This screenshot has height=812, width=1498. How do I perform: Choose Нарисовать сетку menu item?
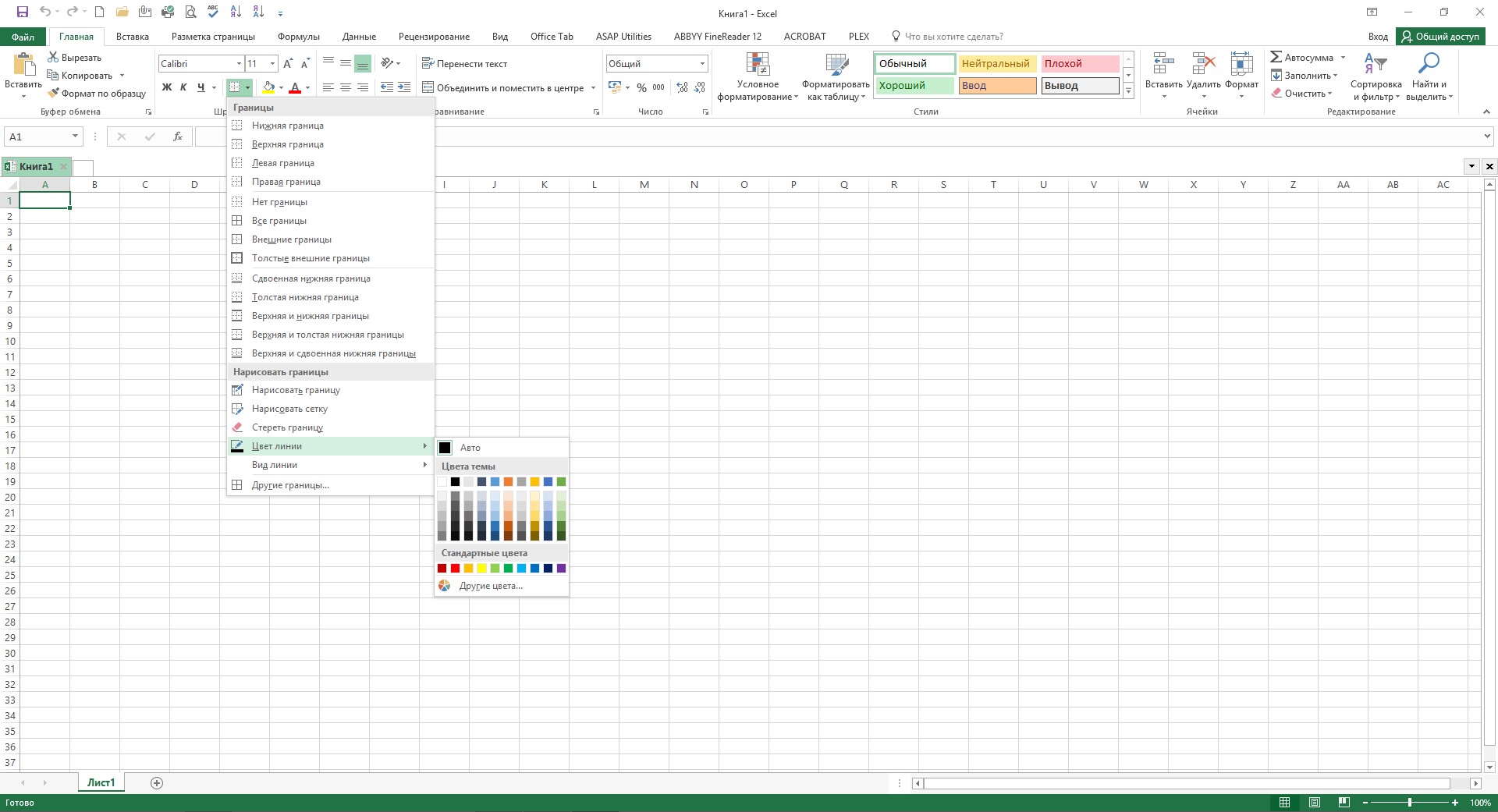330,409
